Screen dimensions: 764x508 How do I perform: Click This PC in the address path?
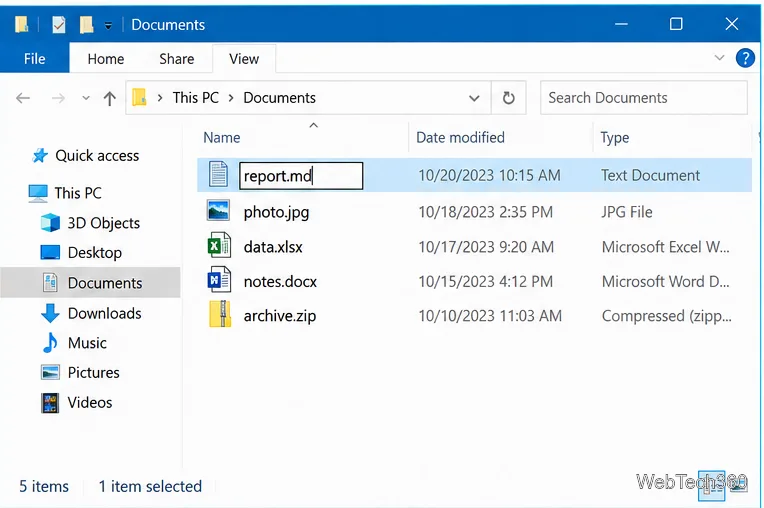click(195, 98)
